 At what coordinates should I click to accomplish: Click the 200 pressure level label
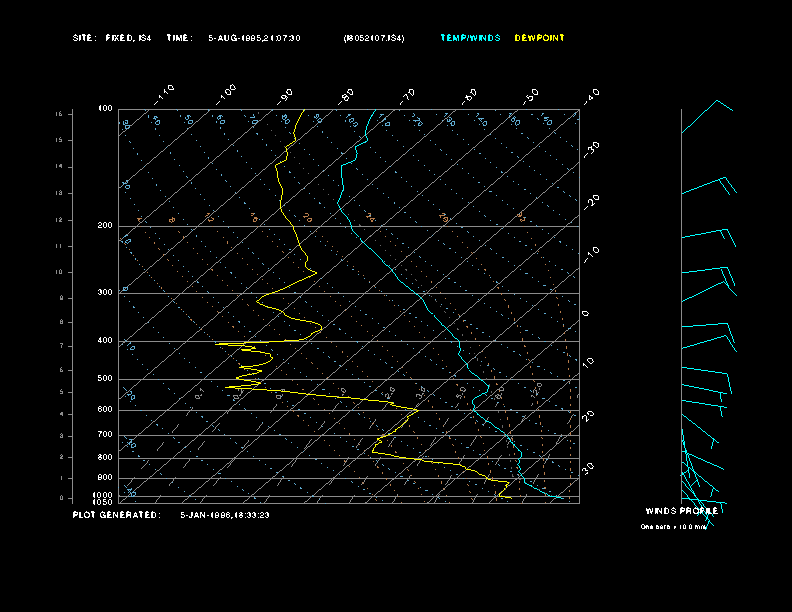105,226
